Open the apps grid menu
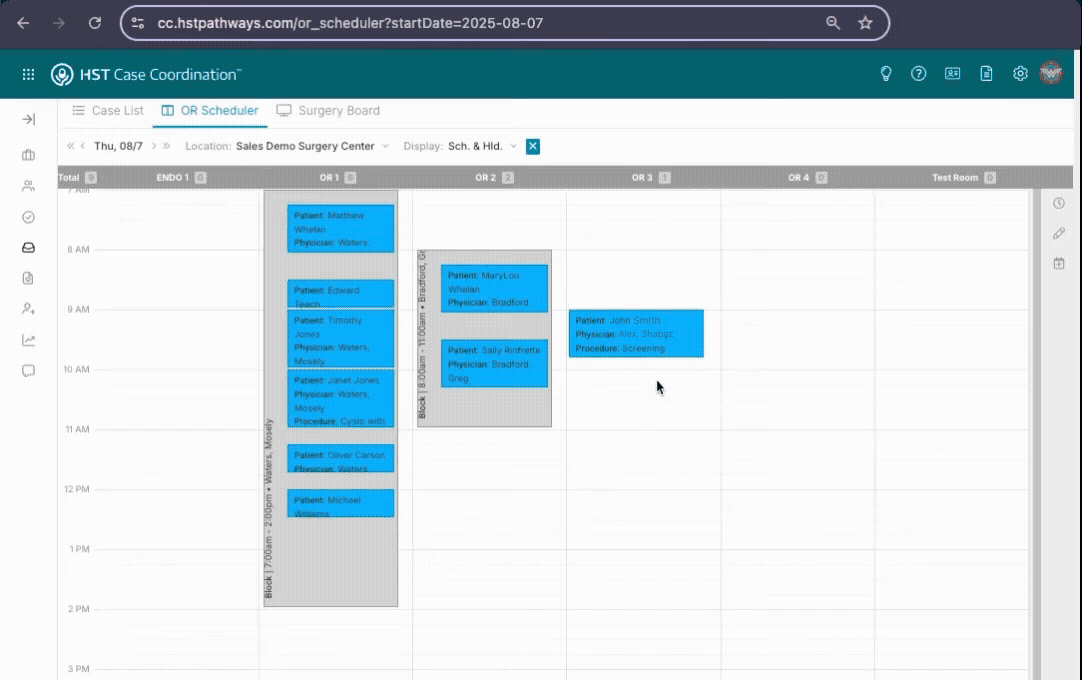This screenshot has height=680, width=1082. click(x=28, y=74)
